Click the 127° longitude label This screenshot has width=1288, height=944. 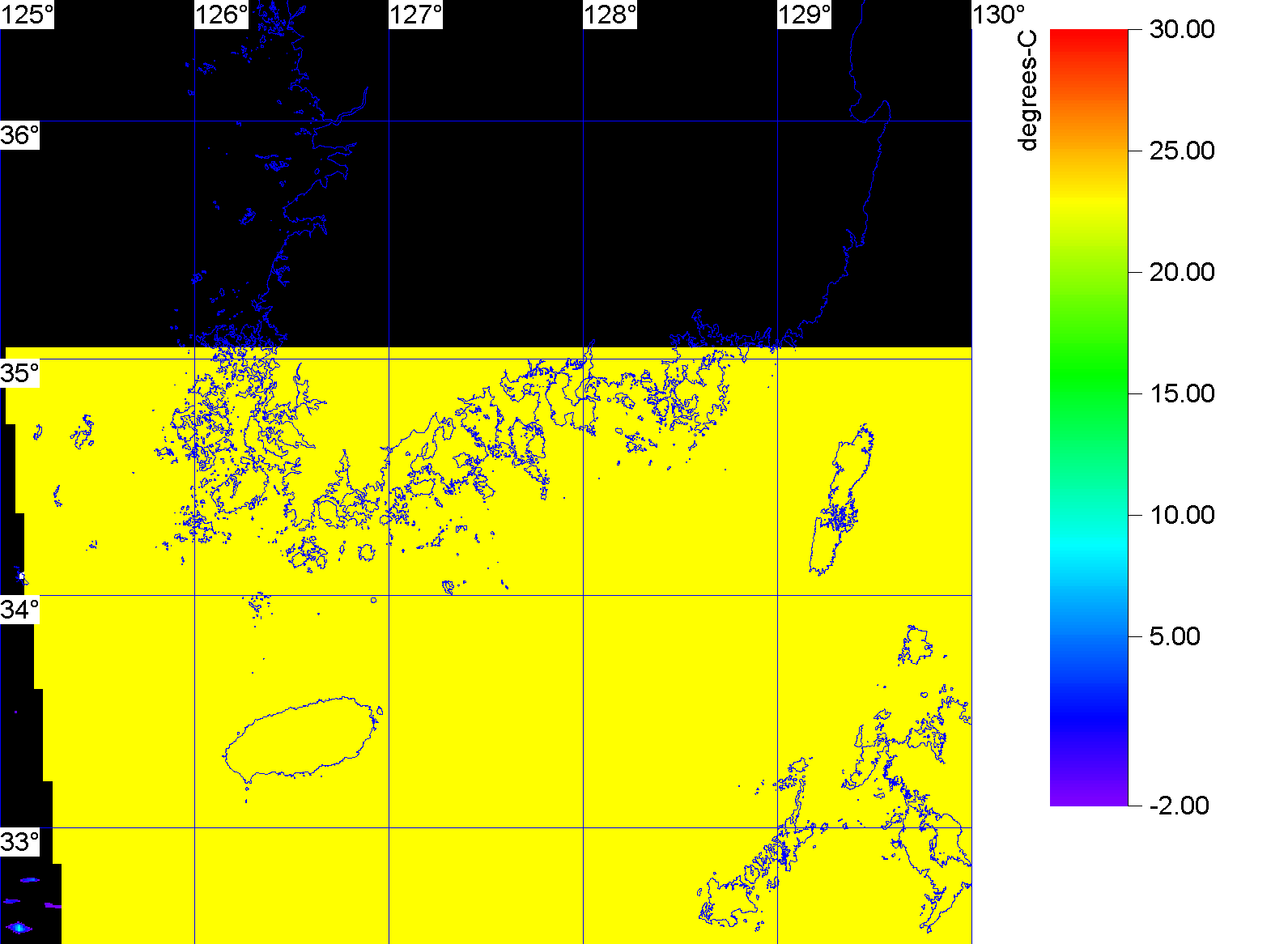416,15
